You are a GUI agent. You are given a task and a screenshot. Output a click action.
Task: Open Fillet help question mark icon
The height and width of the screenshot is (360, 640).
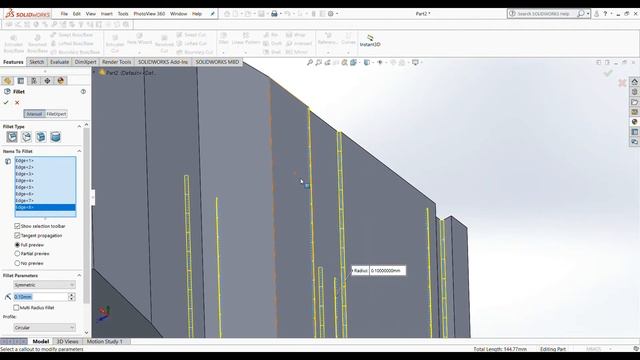(83, 91)
